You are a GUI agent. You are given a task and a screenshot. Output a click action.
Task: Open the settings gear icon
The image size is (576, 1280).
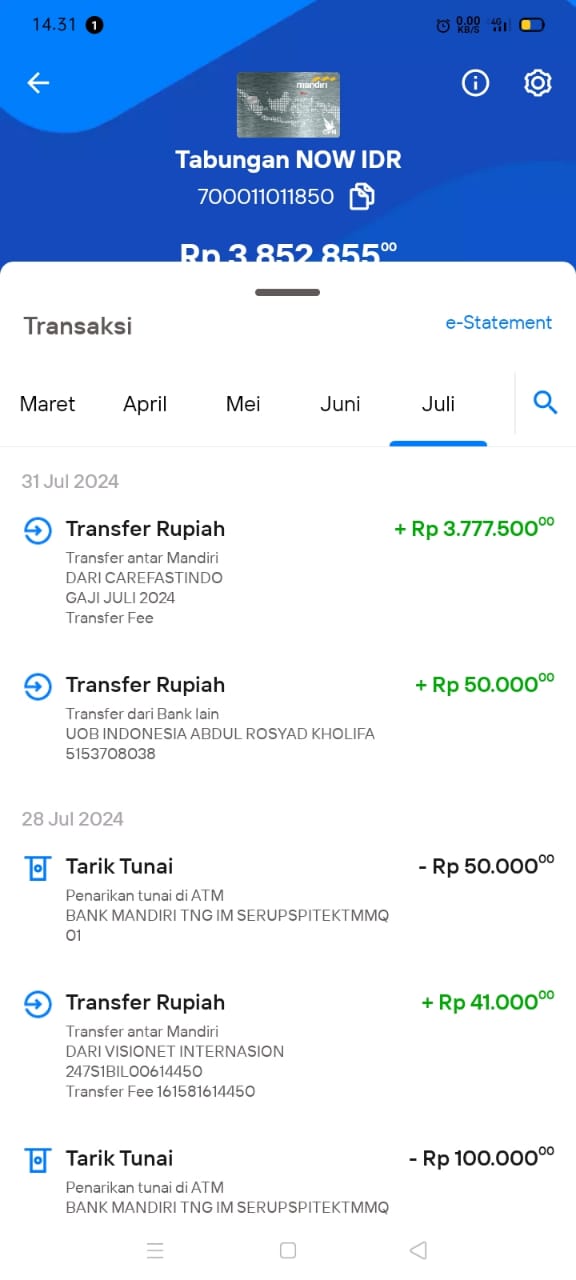[538, 83]
